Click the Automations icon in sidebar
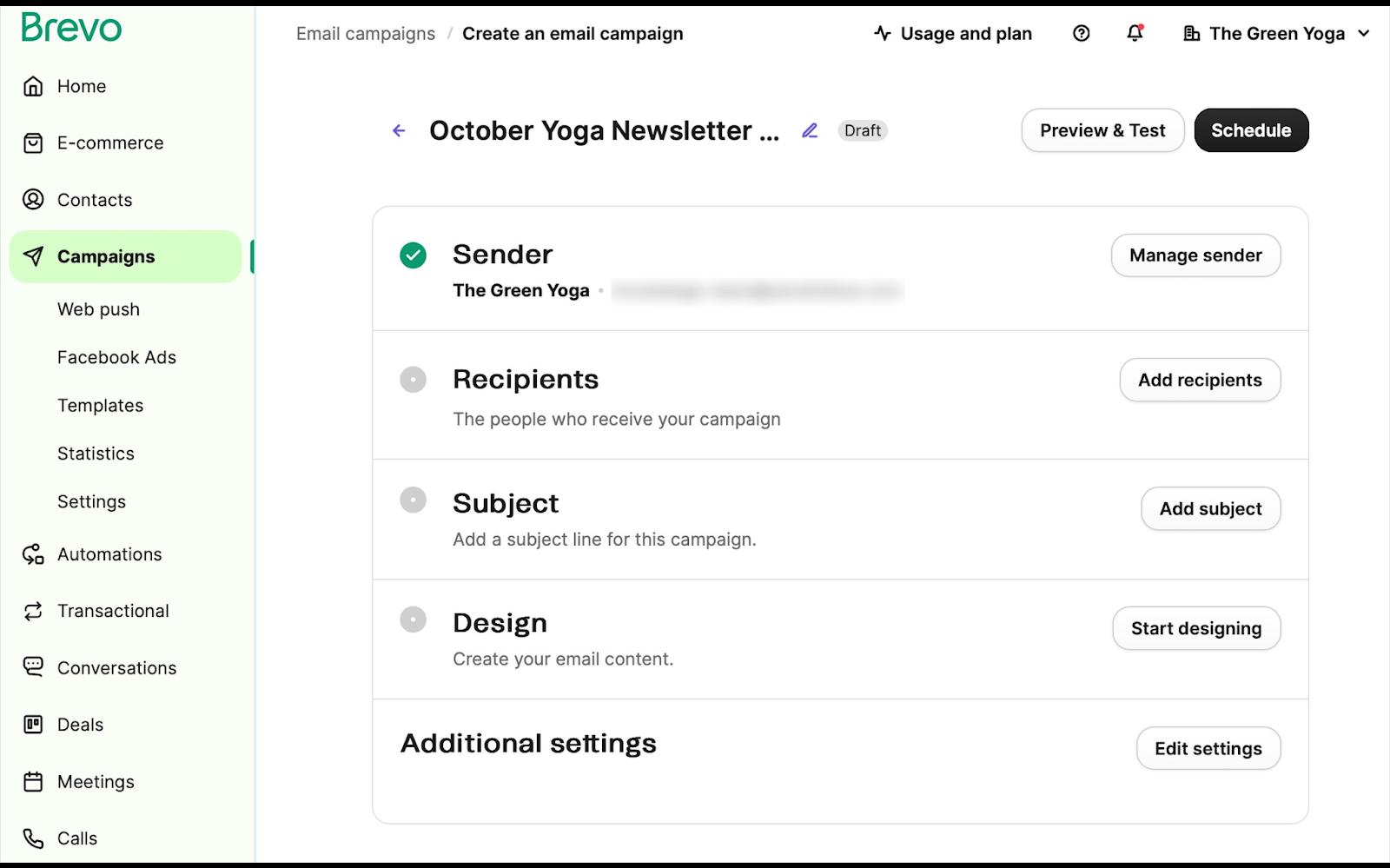Screen dimensions: 1390x868 [33, 554]
